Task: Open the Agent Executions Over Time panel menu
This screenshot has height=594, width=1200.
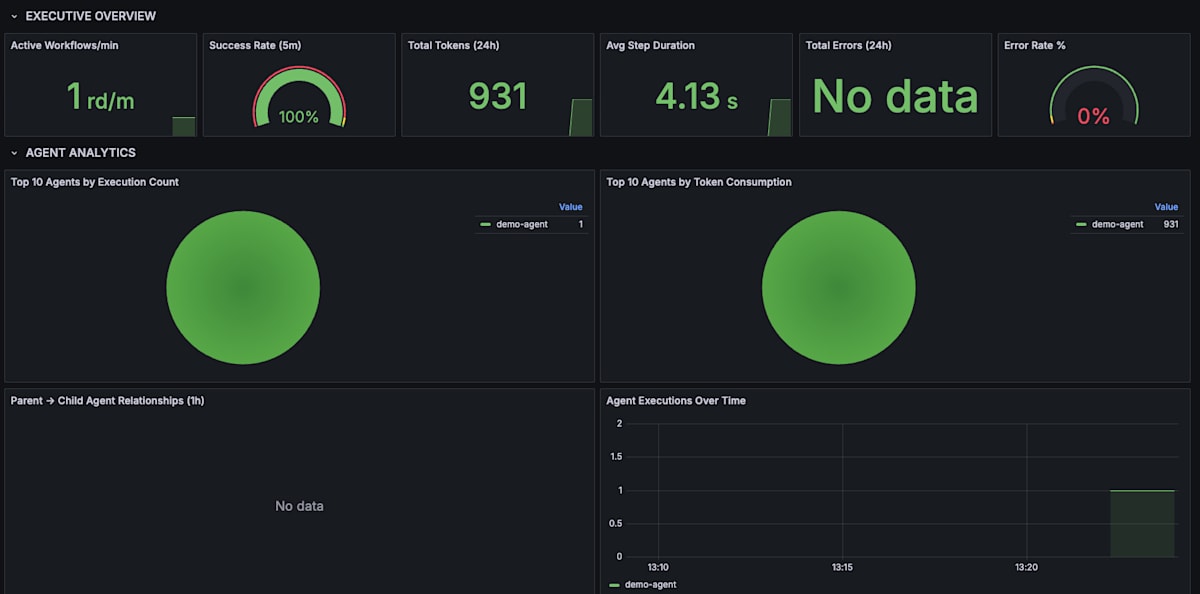Action: click(674, 400)
